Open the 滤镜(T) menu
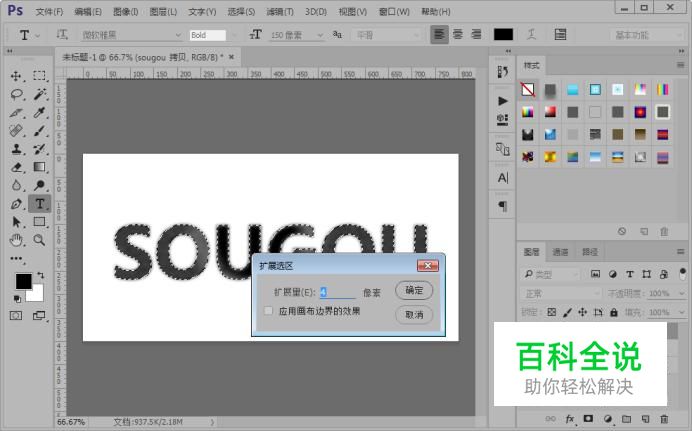Viewport: 692px width, 431px height. pos(280,11)
